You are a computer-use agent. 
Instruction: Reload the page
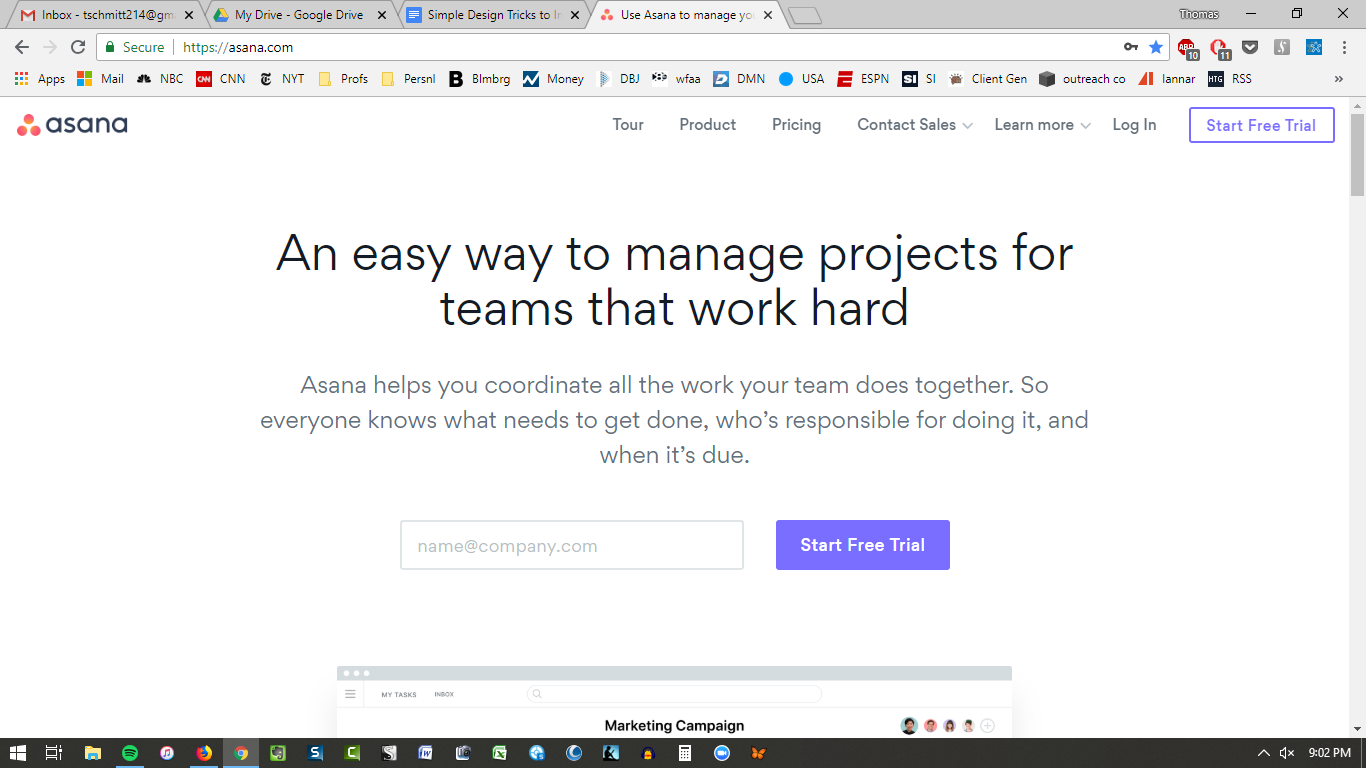pyautogui.click(x=78, y=47)
